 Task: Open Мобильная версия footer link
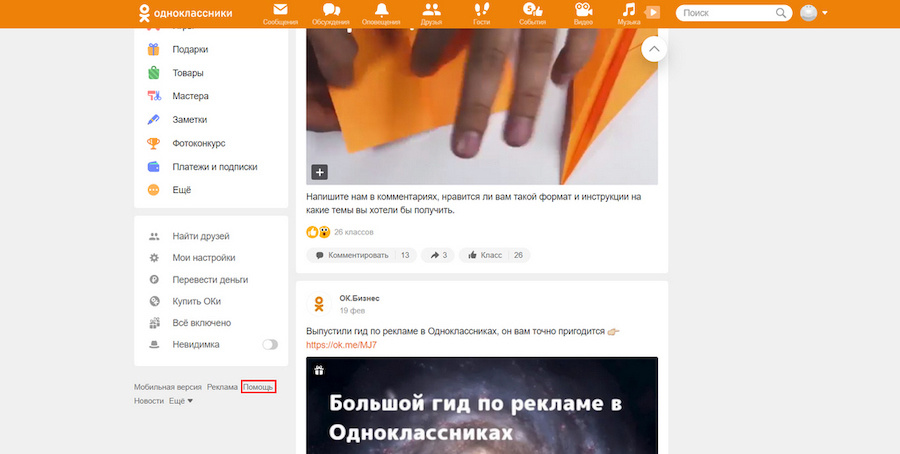[x=168, y=387]
